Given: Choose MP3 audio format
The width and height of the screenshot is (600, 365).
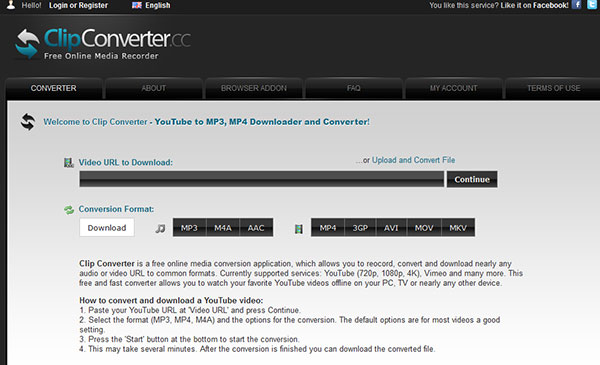Looking at the screenshot, I should pos(189,228).
